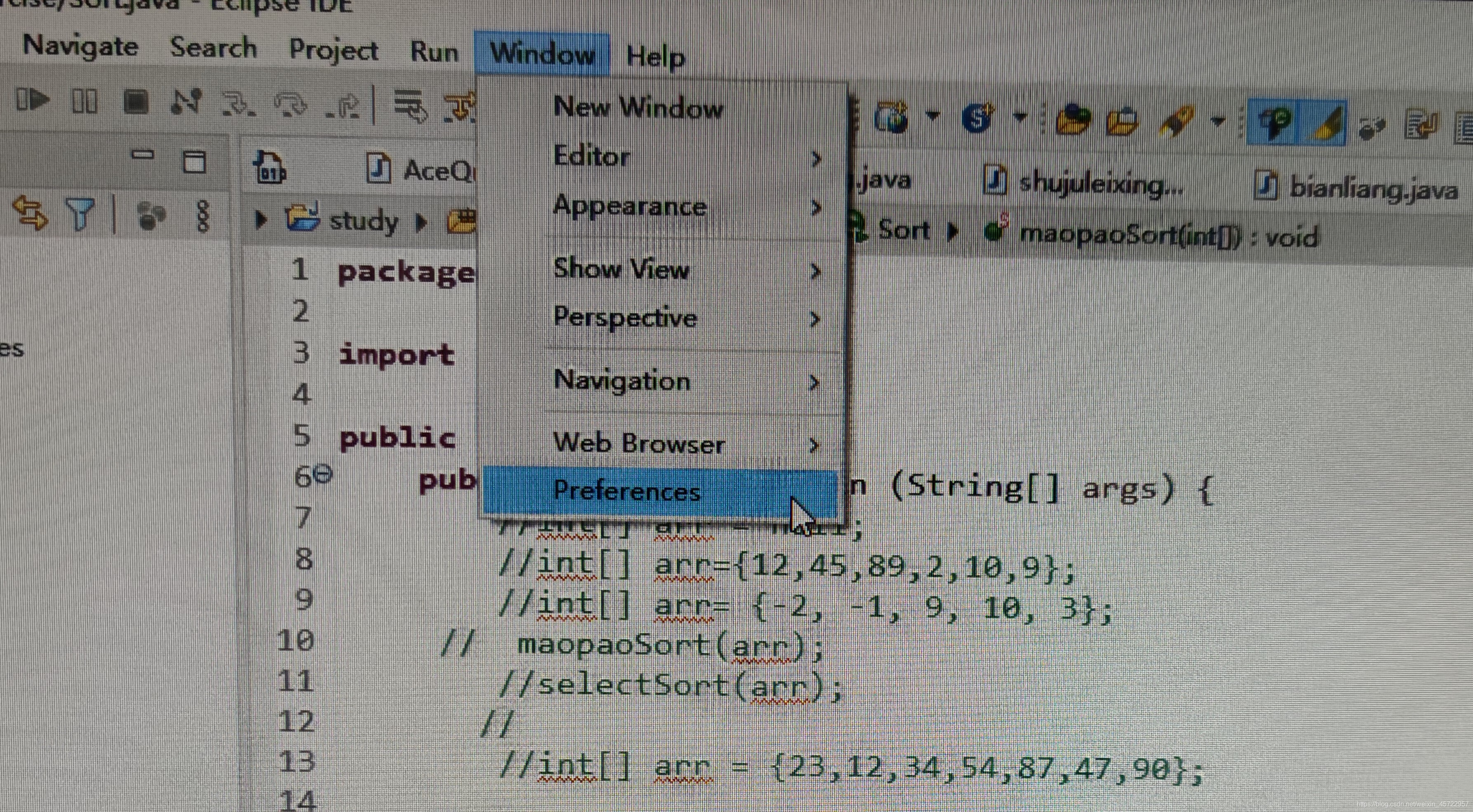Click the Suspend debug toolbar icon
Screen dimensions: 1473x812
[84, 102]
